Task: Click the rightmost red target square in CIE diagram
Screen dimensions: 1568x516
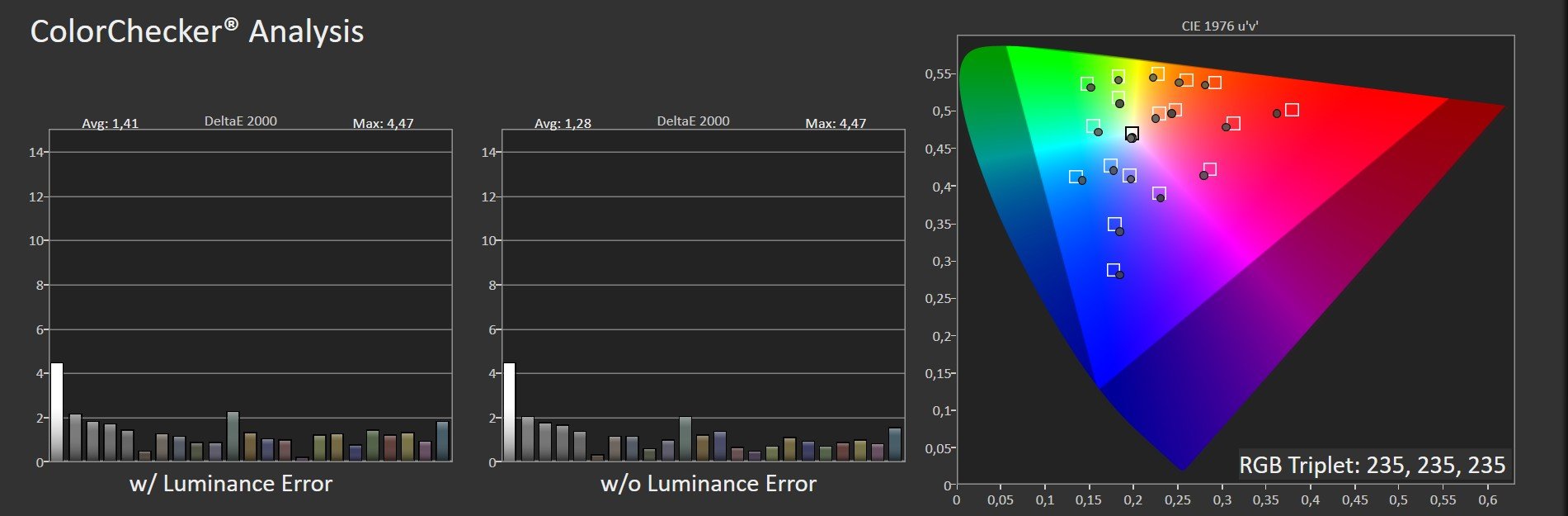Action: pos(1292,110)
